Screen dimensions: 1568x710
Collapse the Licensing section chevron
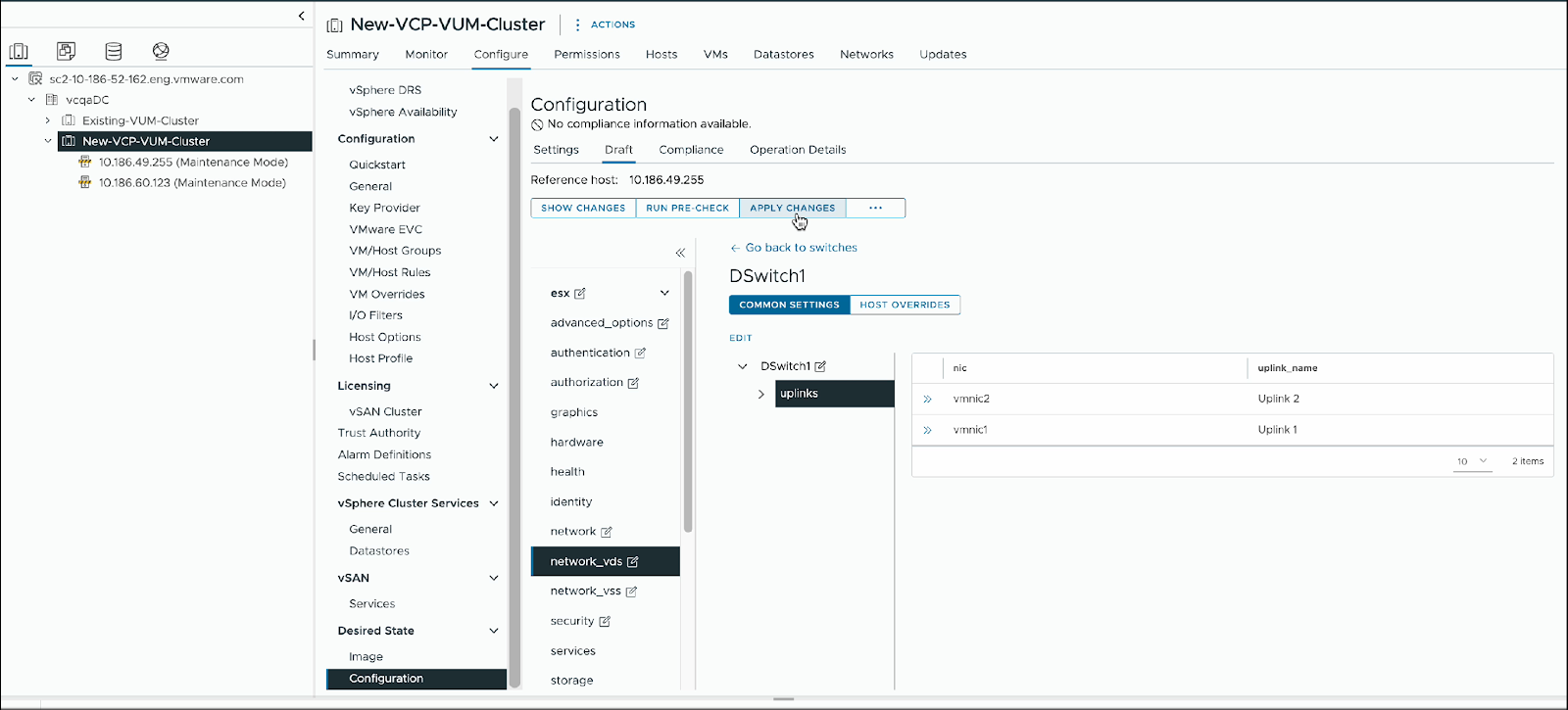tap(494, 386)
